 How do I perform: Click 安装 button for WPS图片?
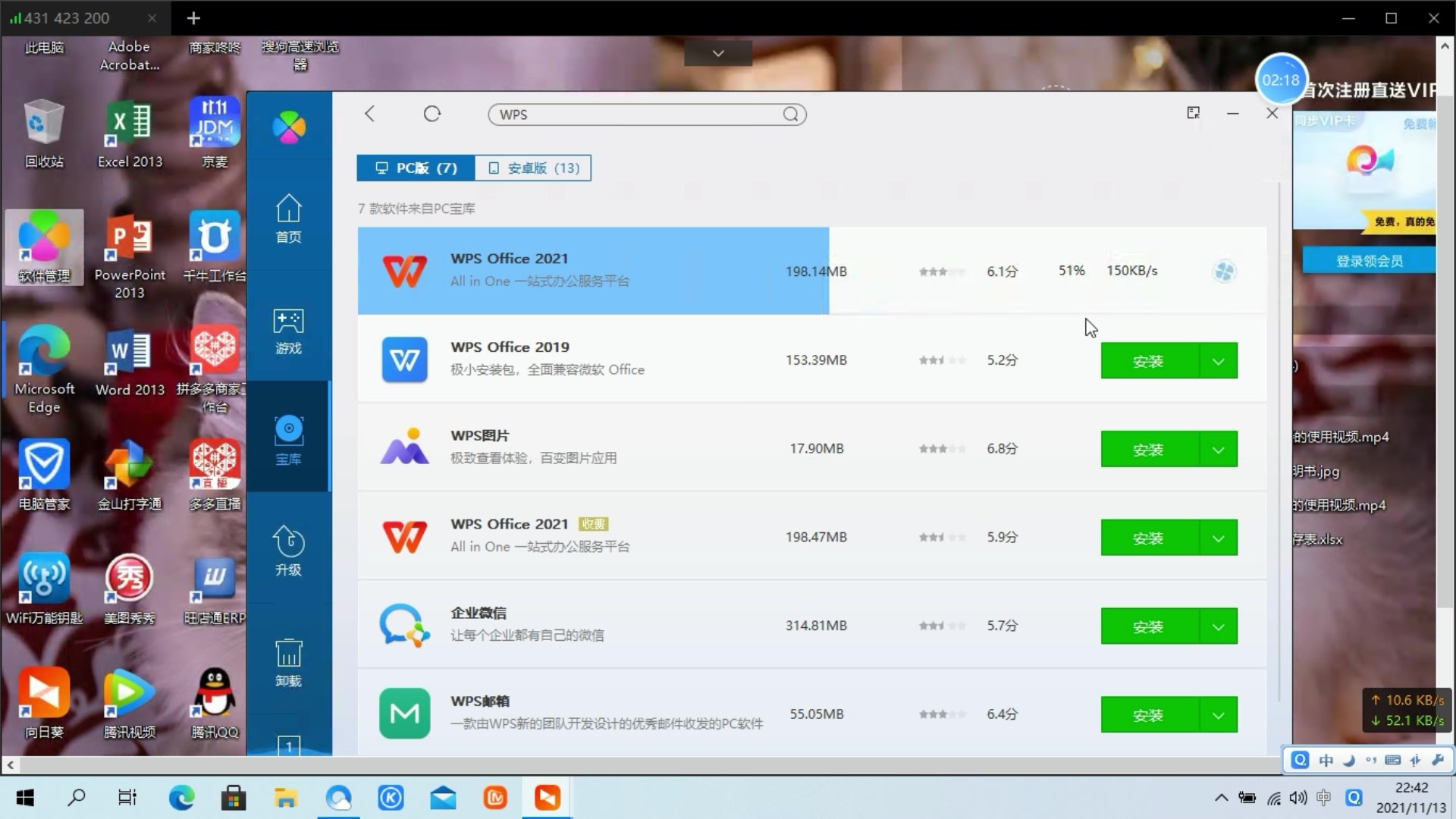1148,448
